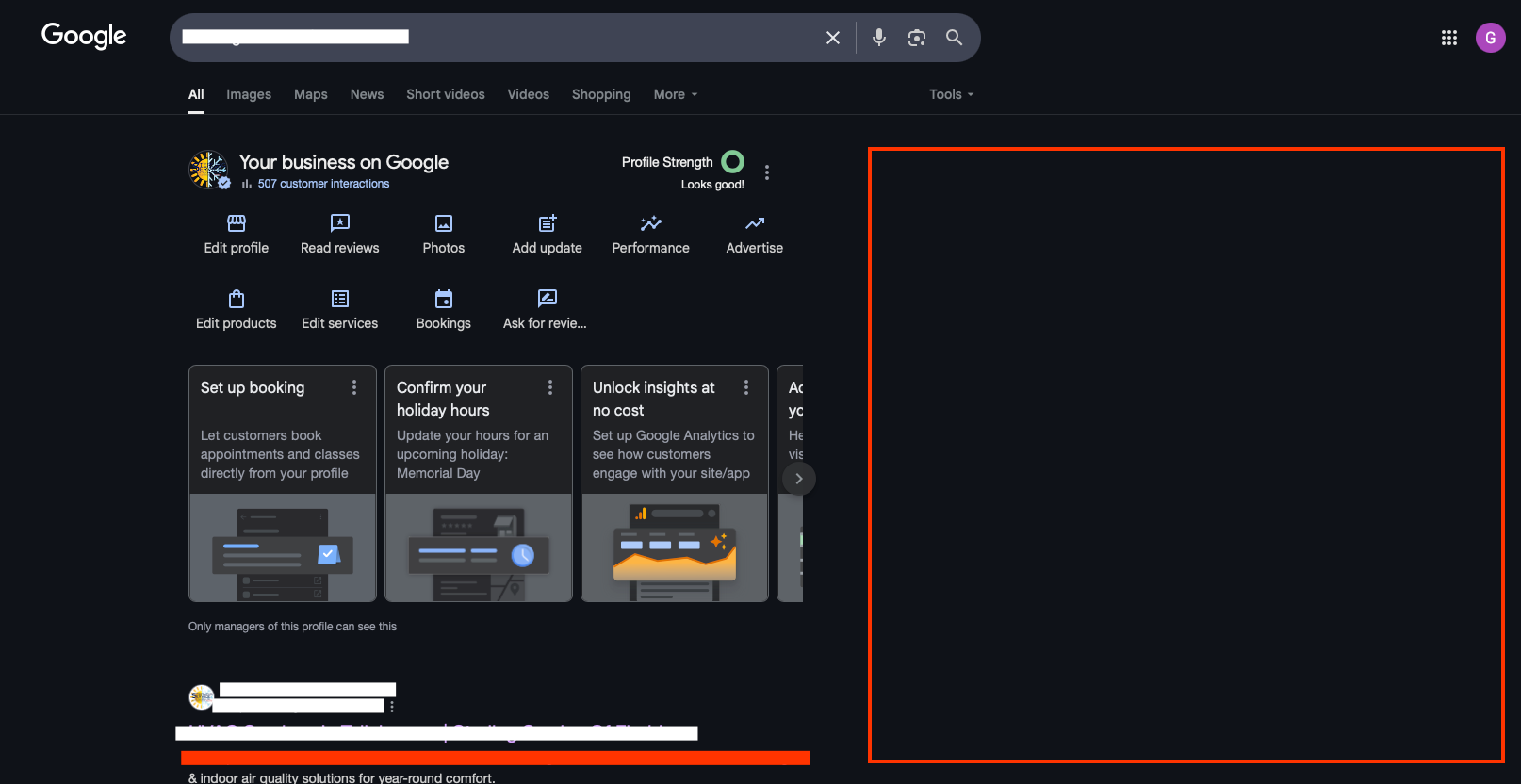Image resolution: width=1521 pixels, height=784 pixels.
Task: Click the business profile logo
Action: point(208,171)
